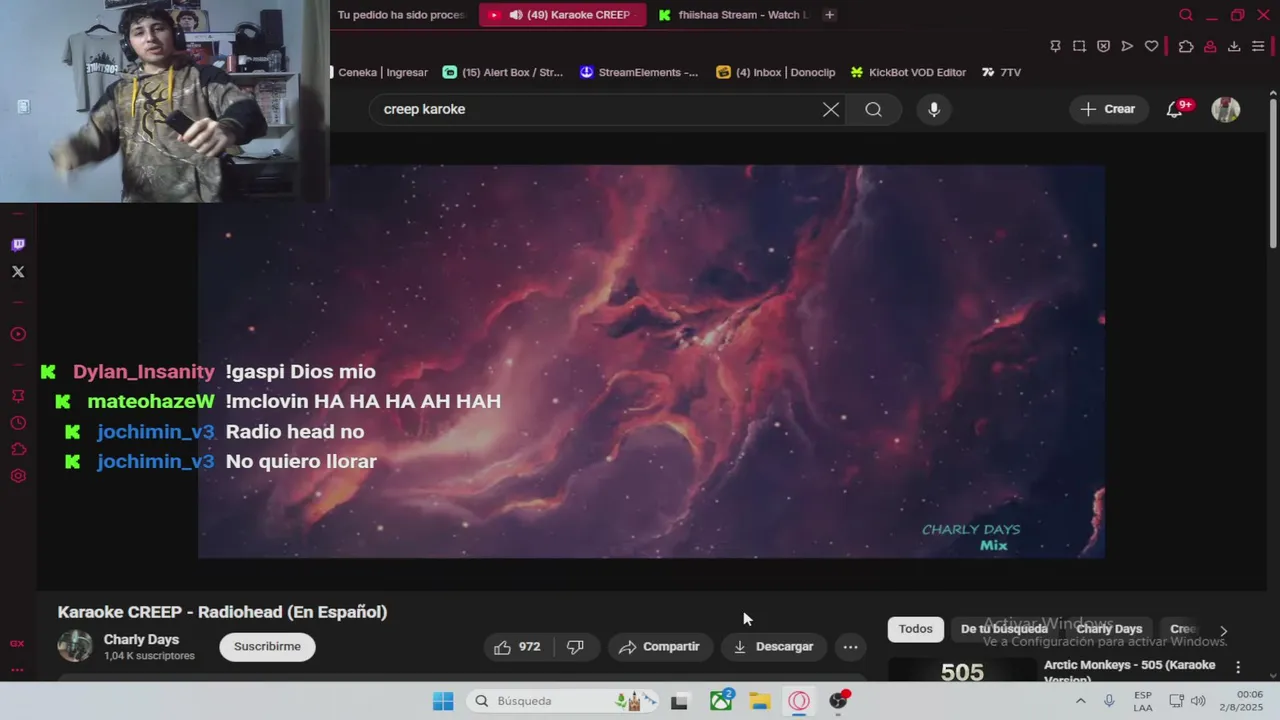Bookmark page with the heart icon
Screen dimensions: 1280x720
(x=1151, y=46)
